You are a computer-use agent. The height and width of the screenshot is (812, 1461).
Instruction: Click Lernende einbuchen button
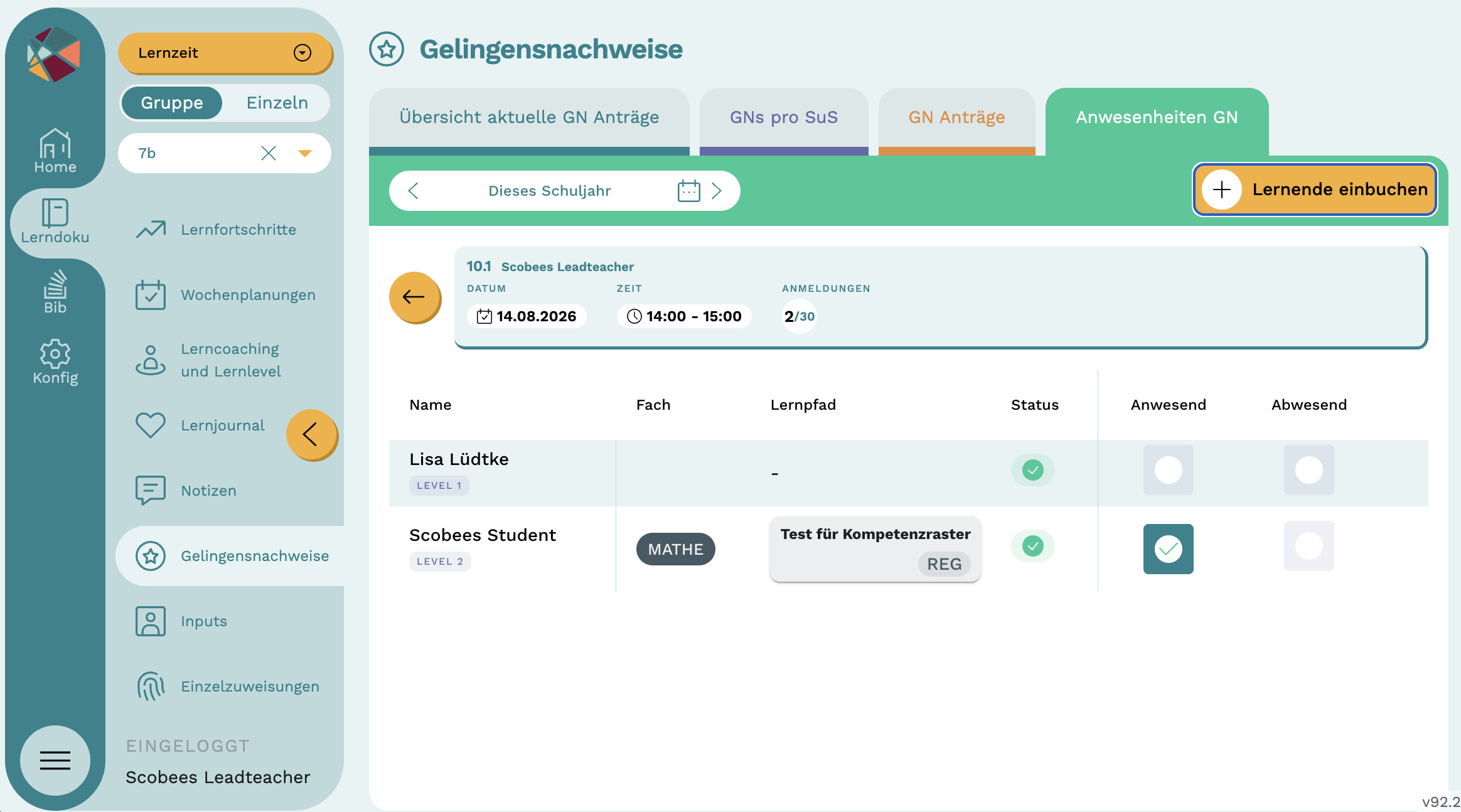coord(1315,190)
